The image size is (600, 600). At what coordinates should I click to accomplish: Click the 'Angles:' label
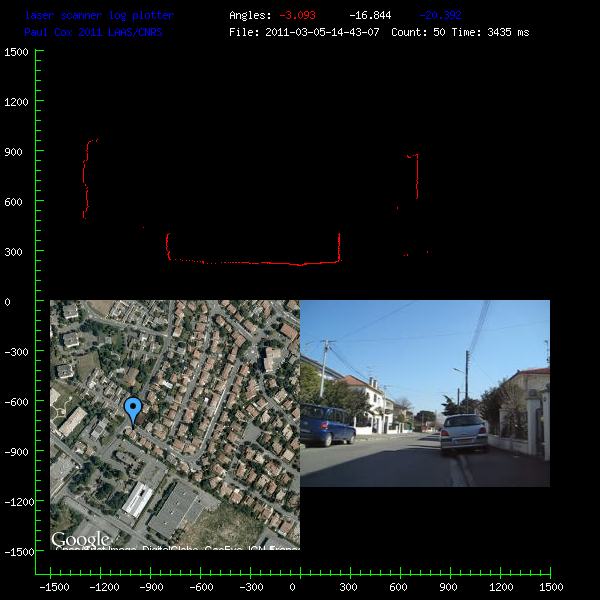pyautogui.click(x=250, y=15)
